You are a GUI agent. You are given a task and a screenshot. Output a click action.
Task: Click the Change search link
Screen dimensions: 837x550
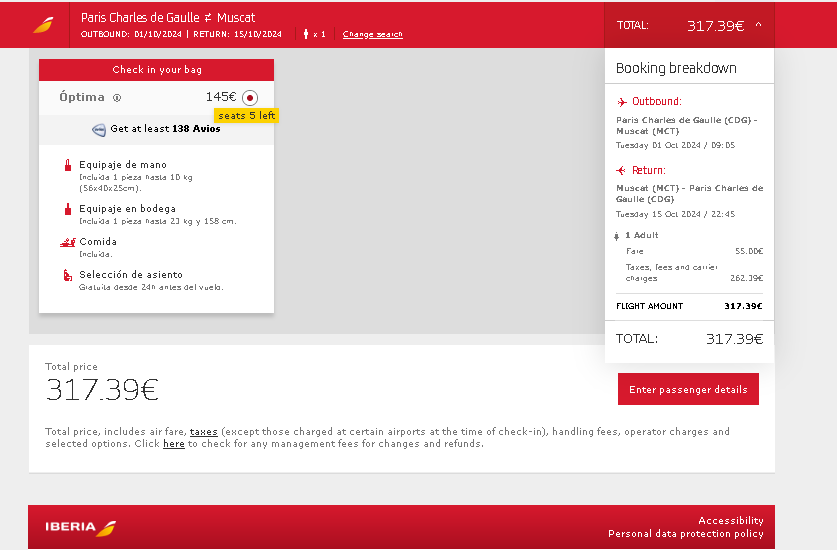373,34
